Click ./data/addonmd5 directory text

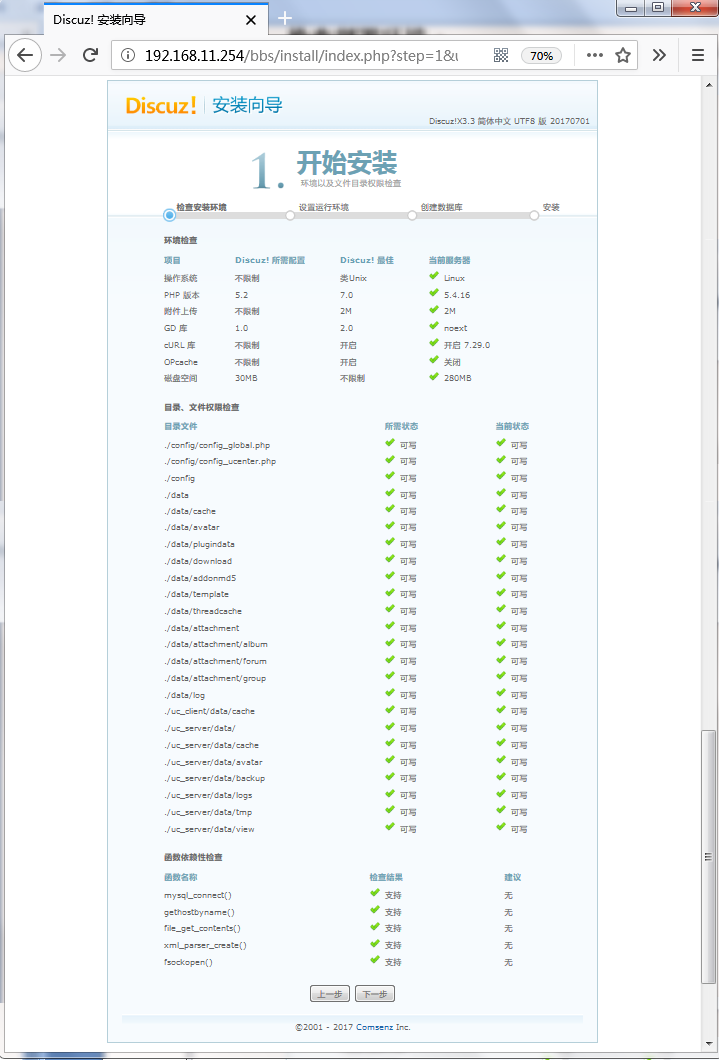(199, 578)
